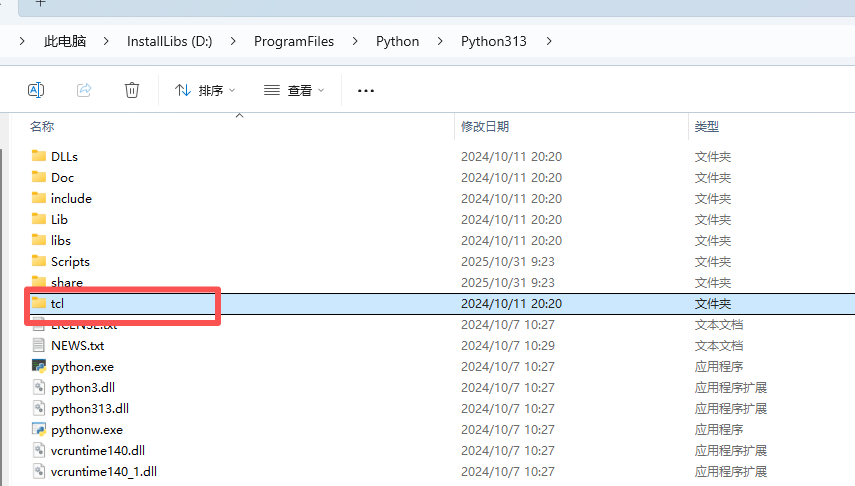The width and height of the screenshot is (855, 486).
Task: Click the DLLs folder name
Action: (x=64, y=157)
